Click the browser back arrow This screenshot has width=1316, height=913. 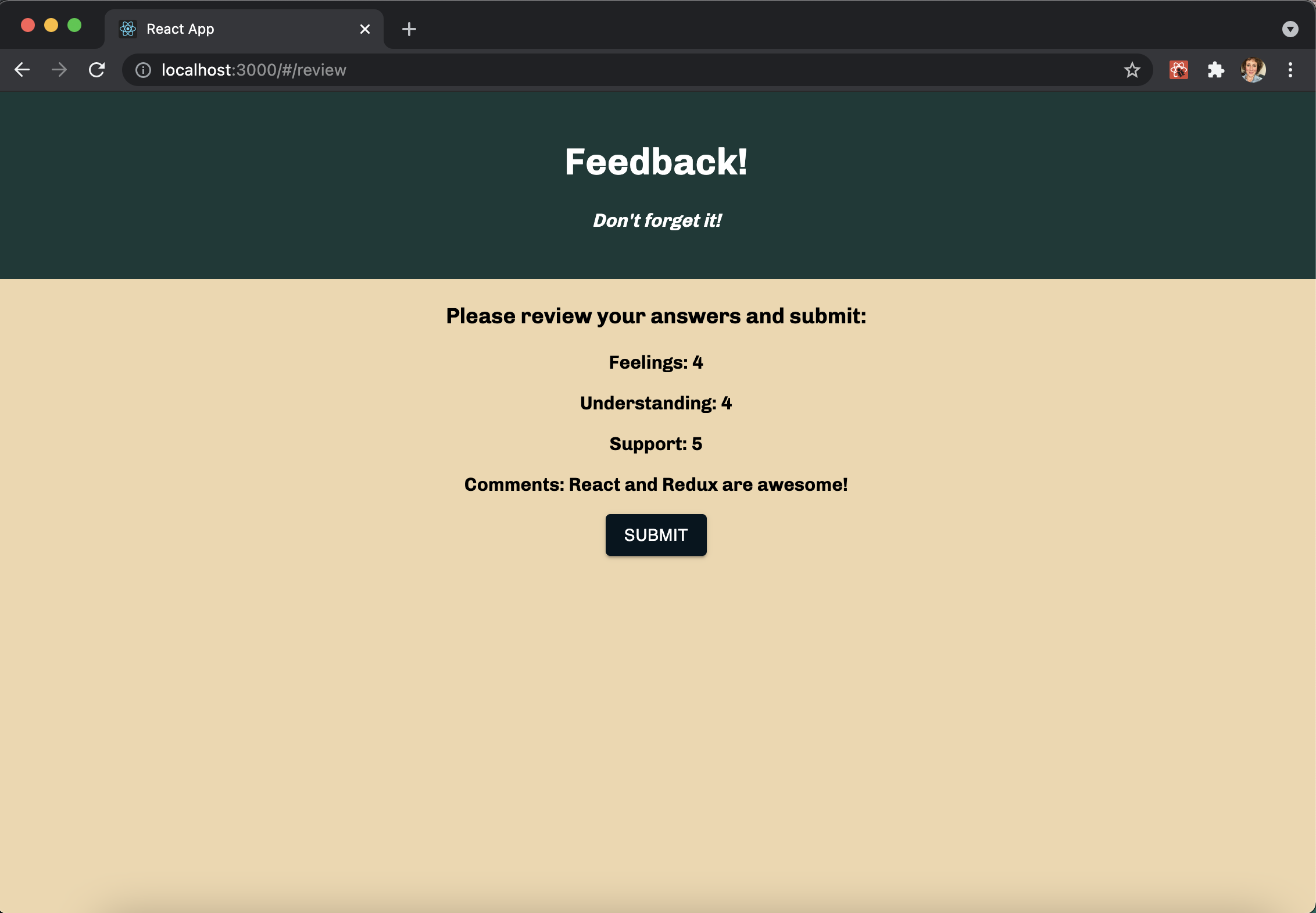[22, 70]
